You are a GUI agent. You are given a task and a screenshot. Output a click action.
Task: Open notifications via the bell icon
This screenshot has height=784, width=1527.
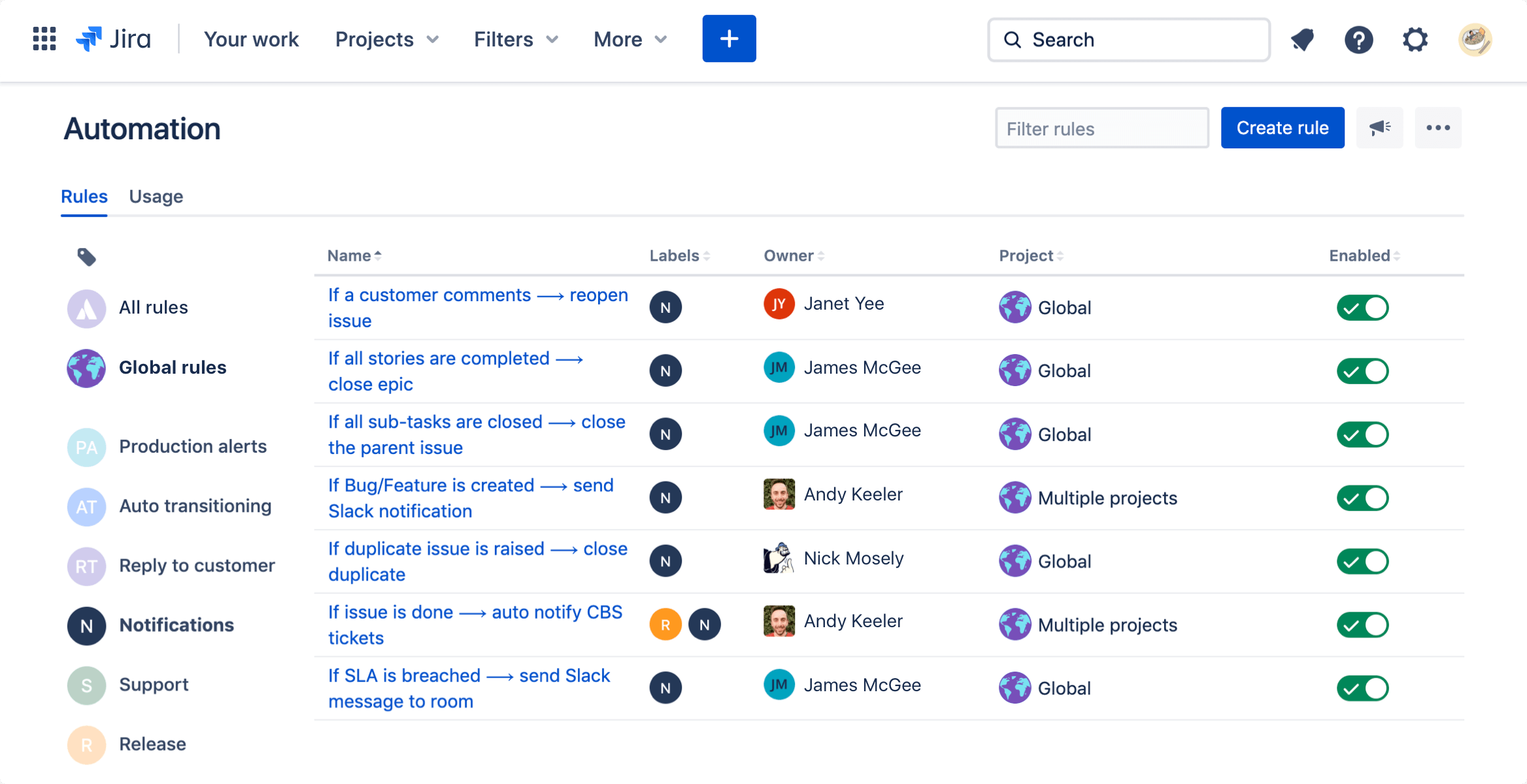1301,40
